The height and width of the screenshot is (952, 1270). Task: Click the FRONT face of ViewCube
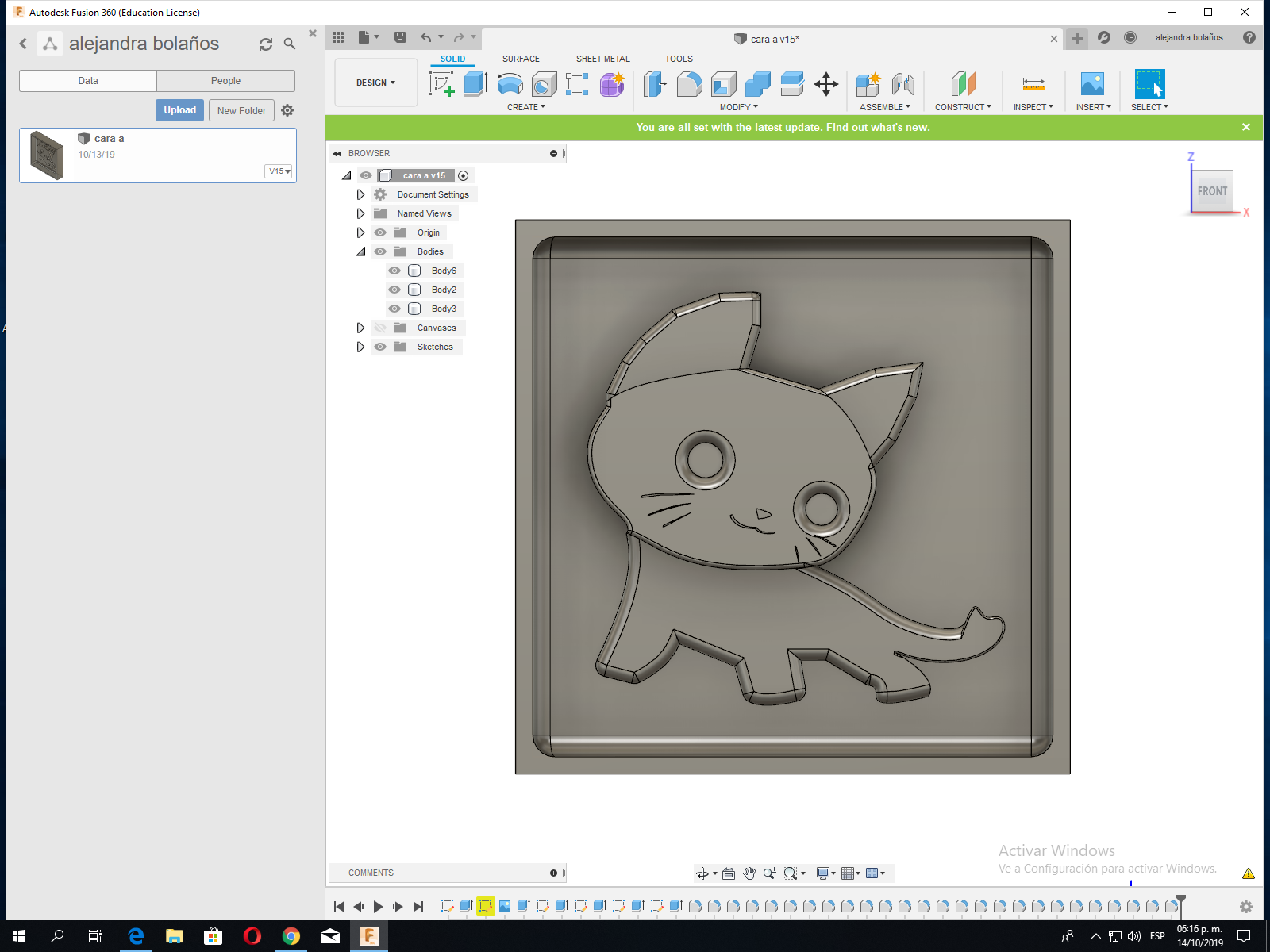1212,191
